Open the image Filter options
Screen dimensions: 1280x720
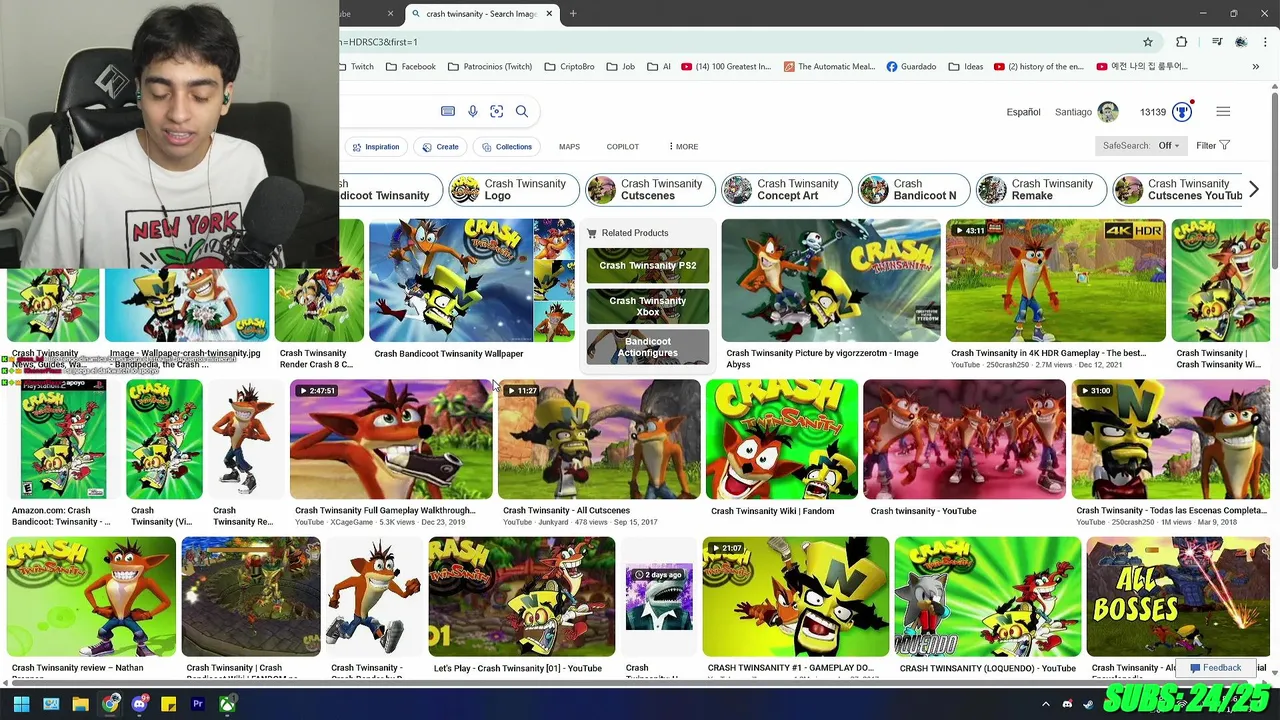(1213, 146)
